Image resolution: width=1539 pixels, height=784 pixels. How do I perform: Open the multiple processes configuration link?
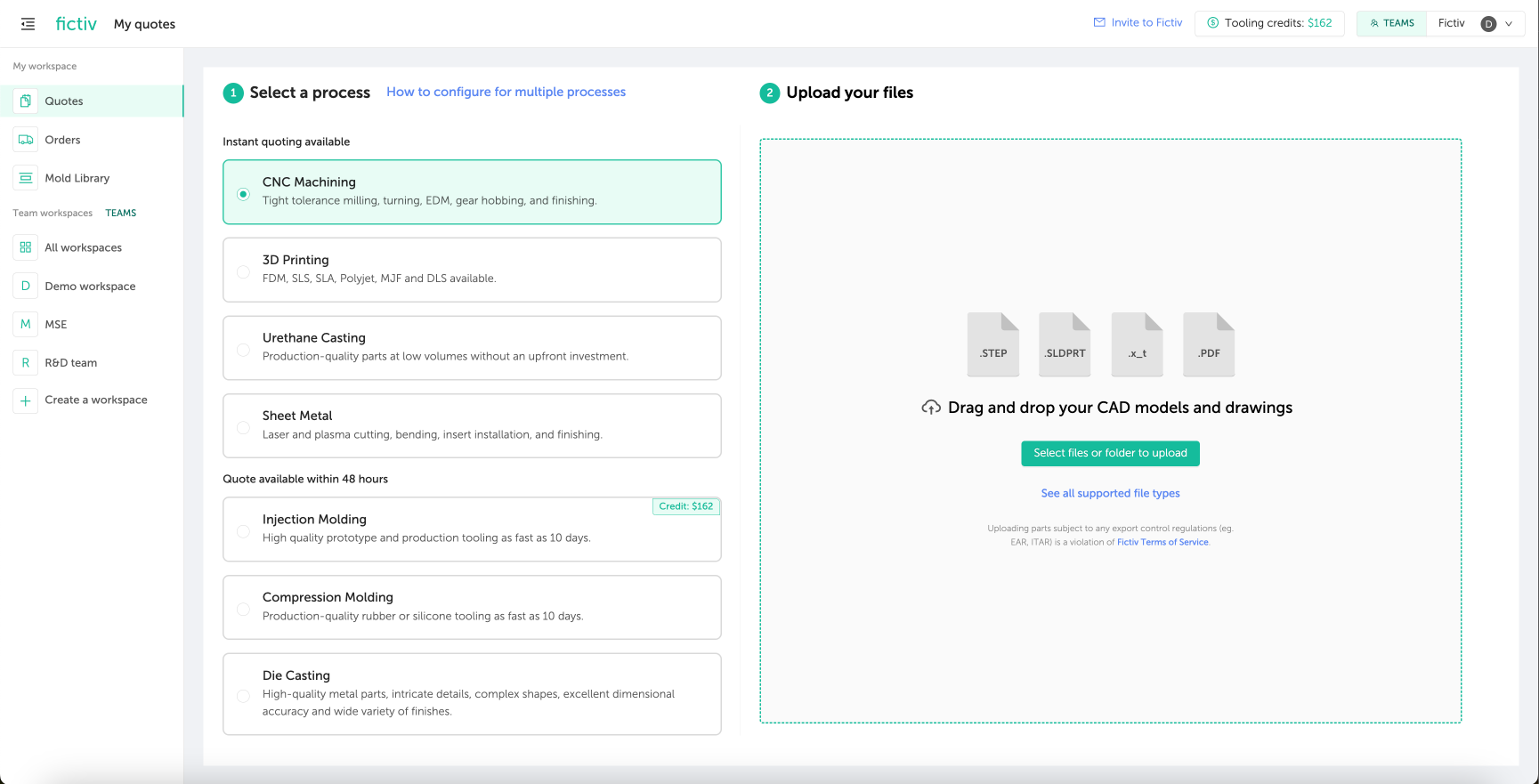506,92
